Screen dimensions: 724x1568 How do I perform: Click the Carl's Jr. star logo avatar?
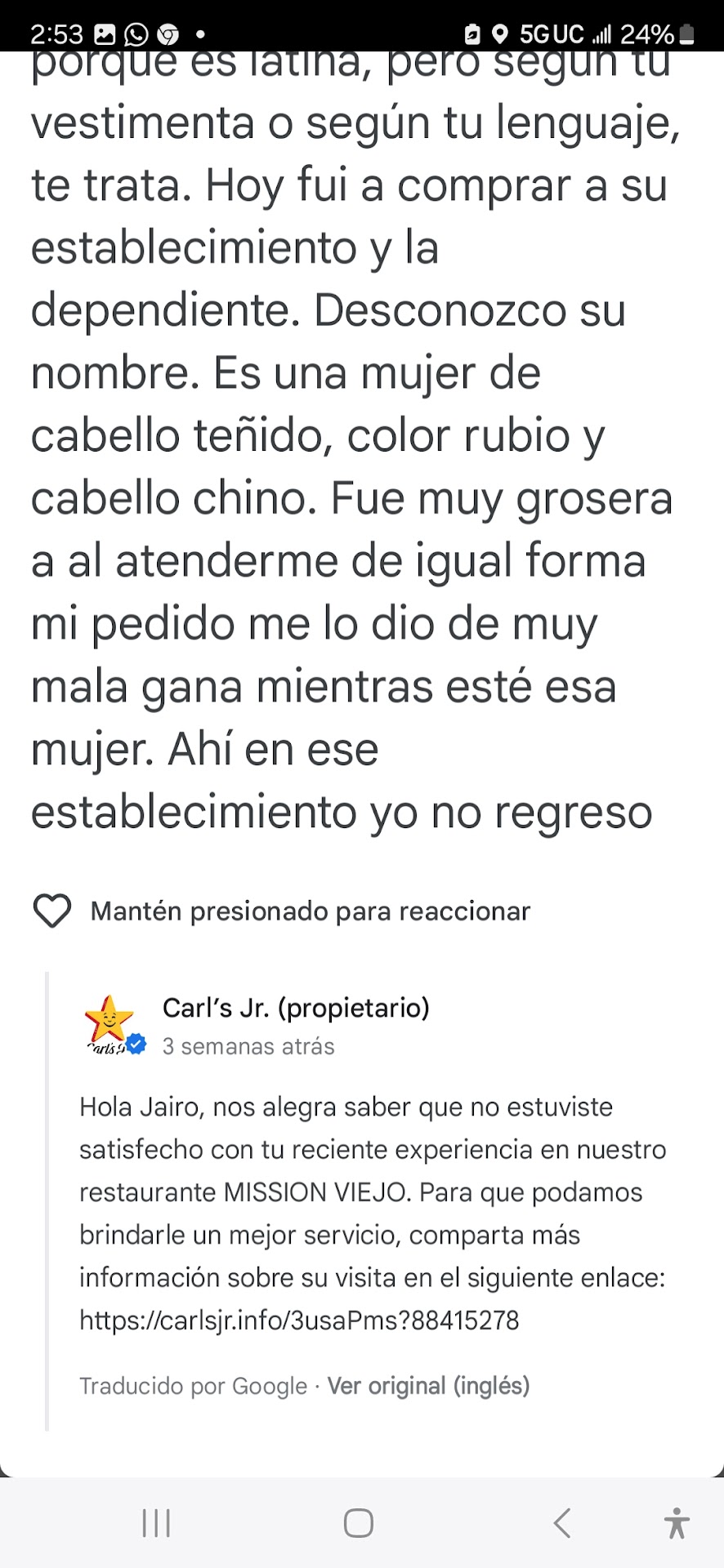point(109,1021)
